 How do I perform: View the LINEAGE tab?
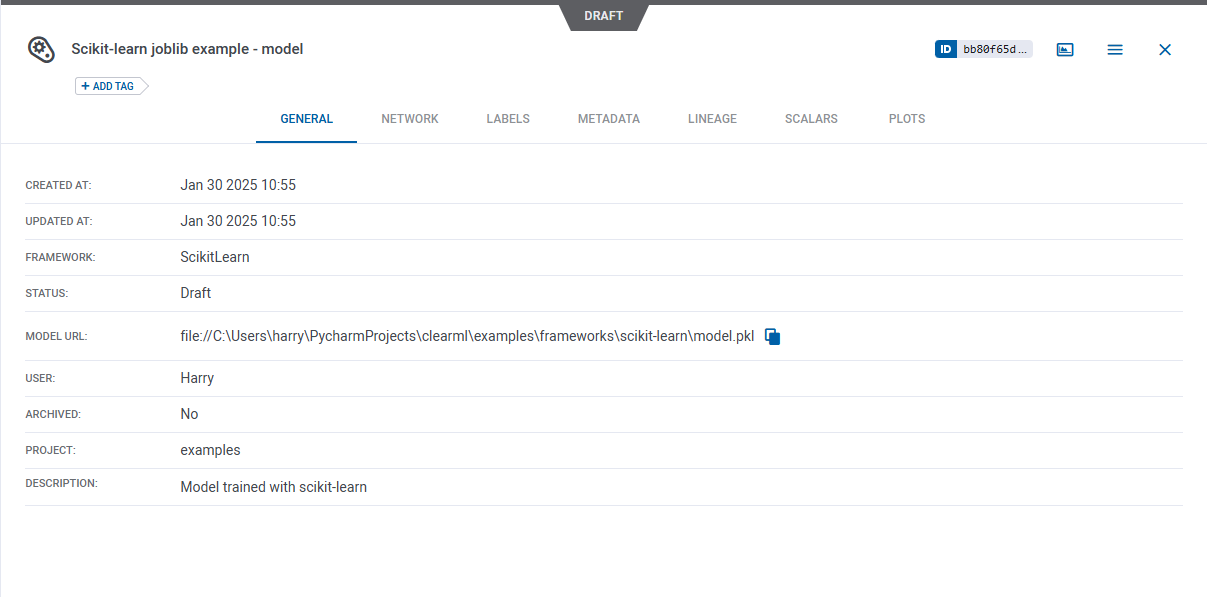712,118
